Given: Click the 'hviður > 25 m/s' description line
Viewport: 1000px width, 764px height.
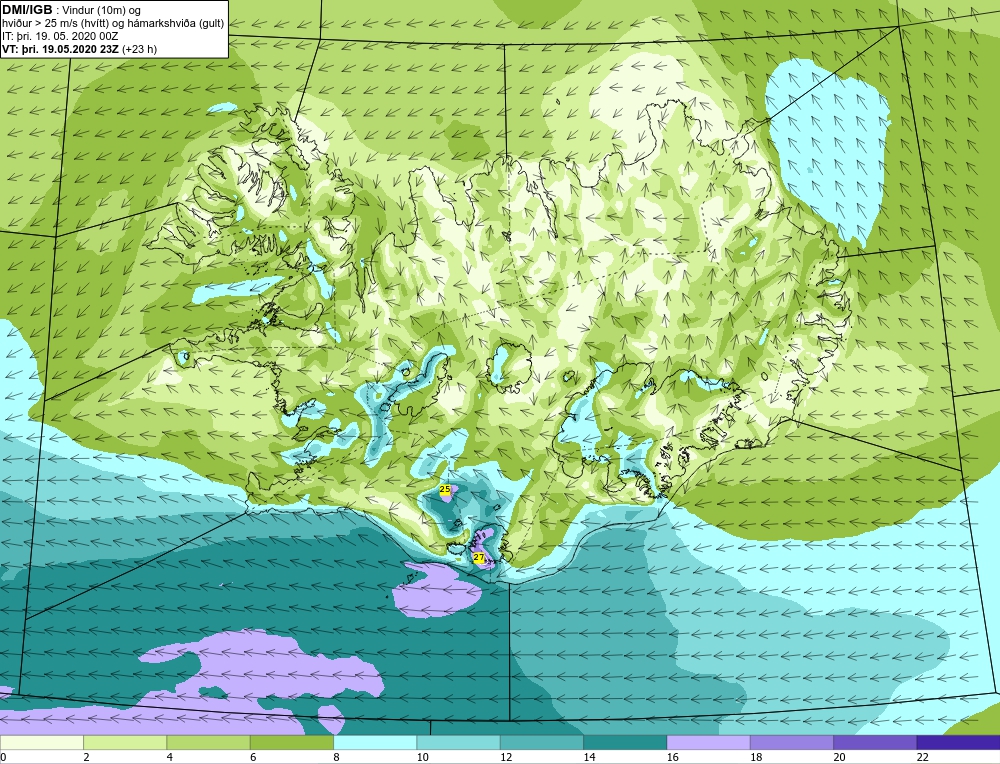Looking at the screenshot, I should pos(113,23).
